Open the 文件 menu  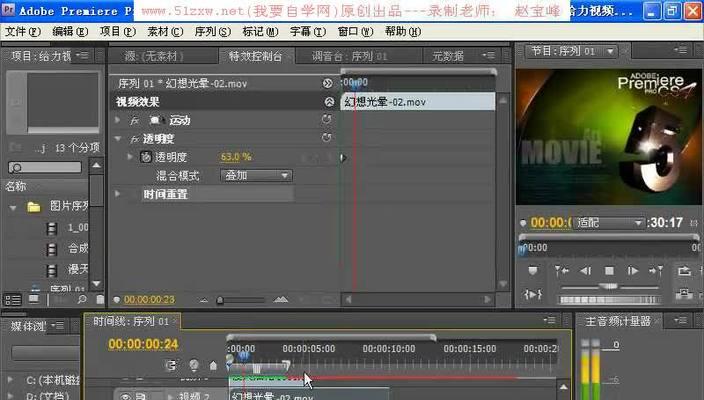coord(22,31)
